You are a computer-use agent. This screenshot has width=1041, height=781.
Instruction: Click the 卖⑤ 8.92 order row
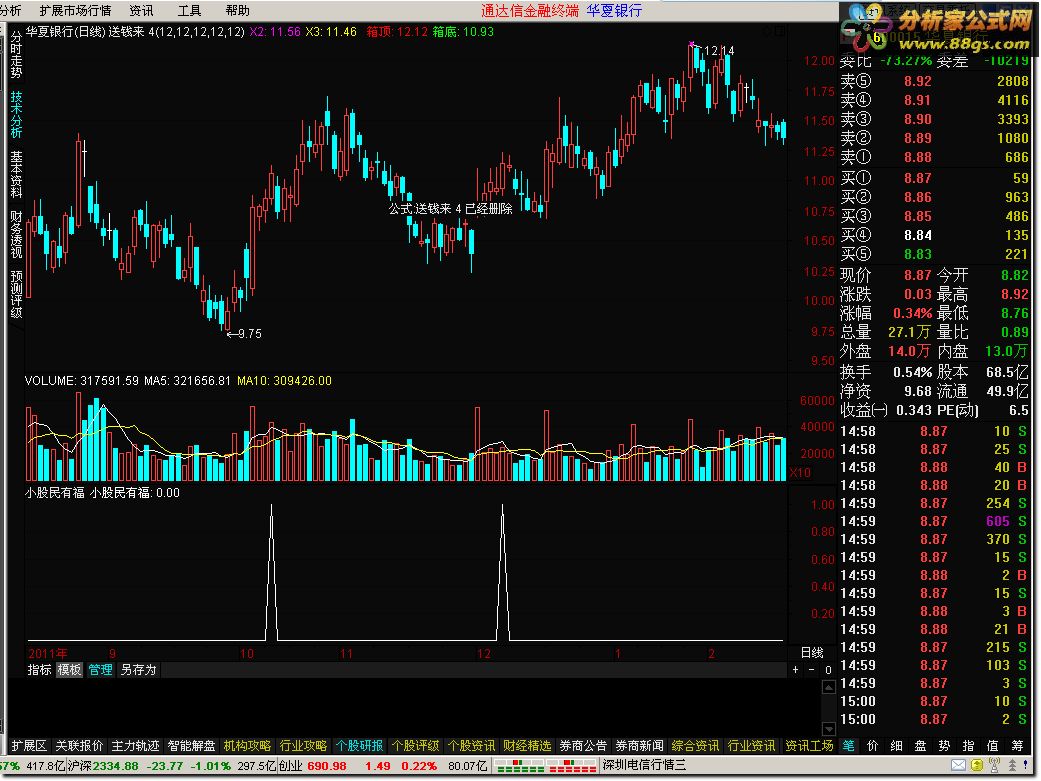click(x=935, y=81)
